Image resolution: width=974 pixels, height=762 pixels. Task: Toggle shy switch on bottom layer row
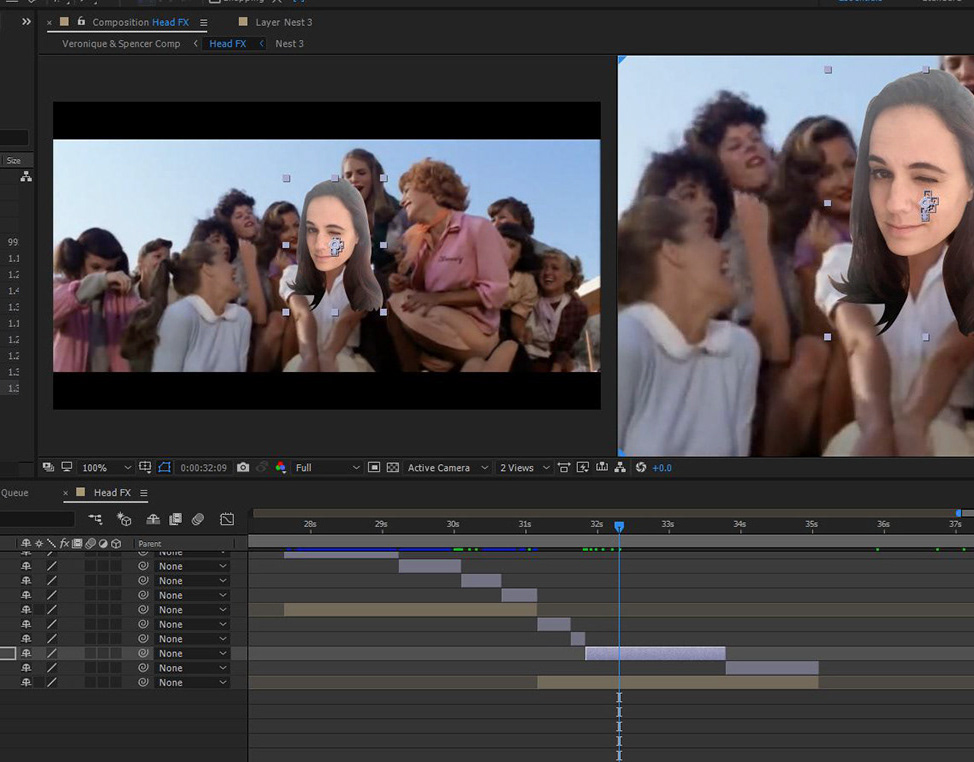26,682
